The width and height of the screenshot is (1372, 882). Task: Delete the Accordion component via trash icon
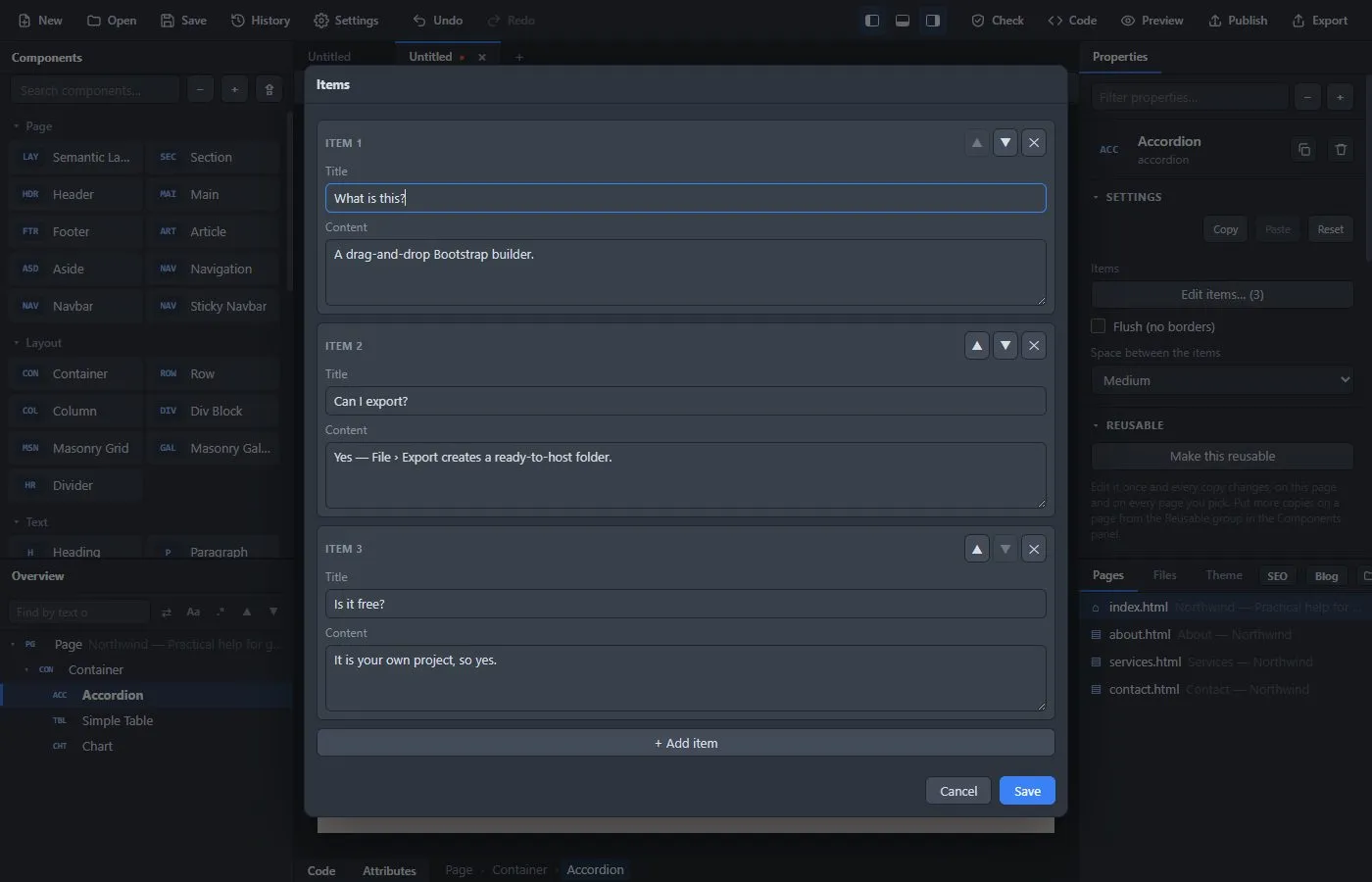[x=1341, y=150]
